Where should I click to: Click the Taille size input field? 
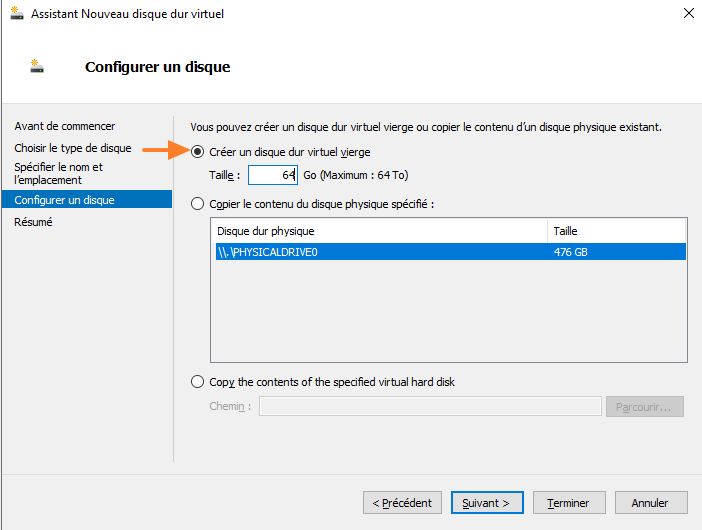click(x=272, y=175)
